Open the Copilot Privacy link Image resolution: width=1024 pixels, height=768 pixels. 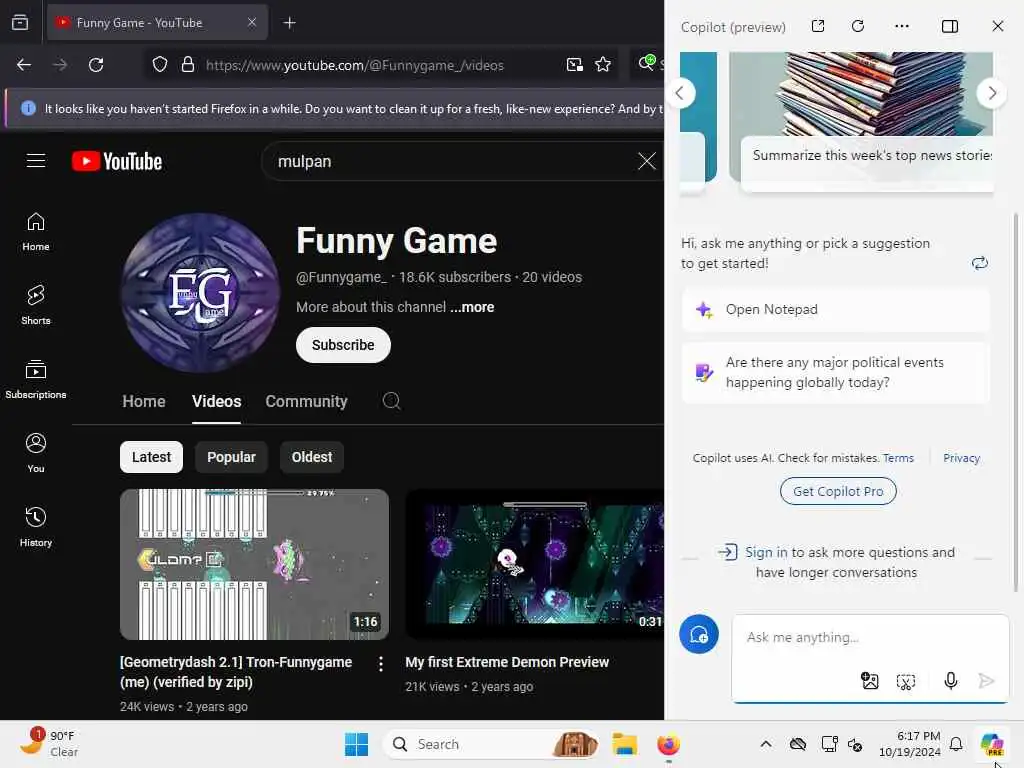(961, 458)
